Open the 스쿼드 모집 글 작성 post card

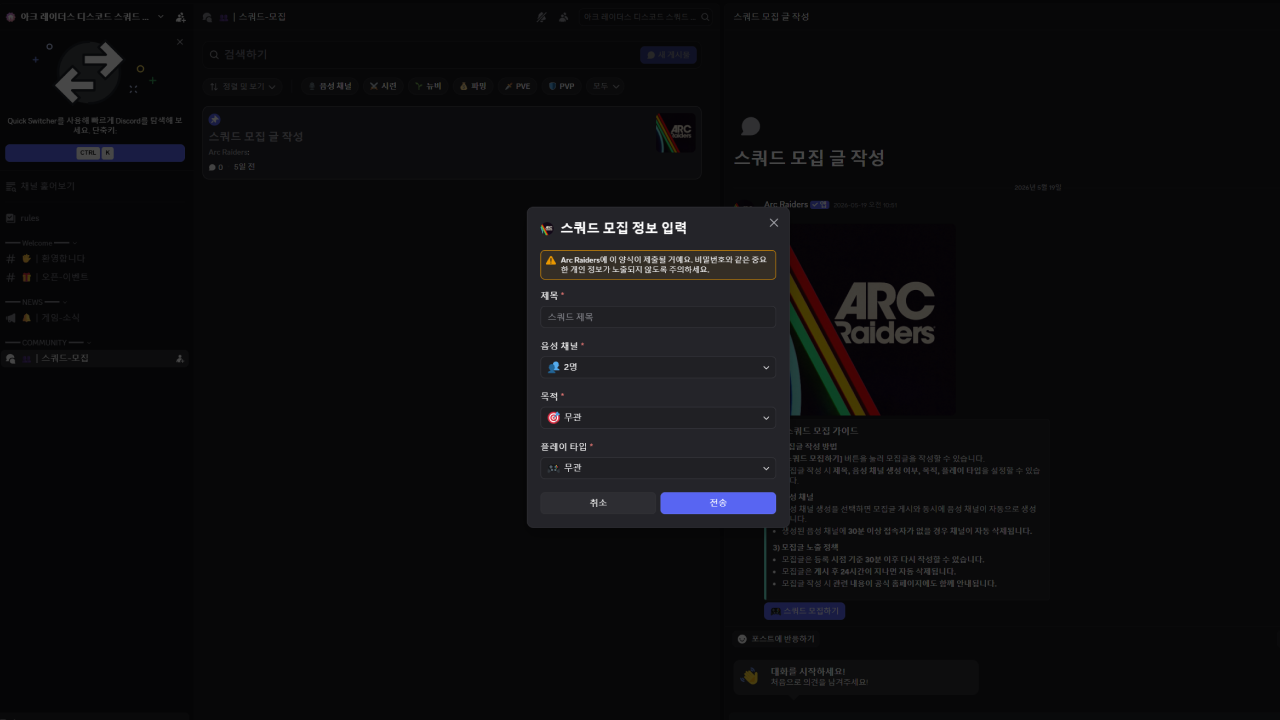[451, 143]
